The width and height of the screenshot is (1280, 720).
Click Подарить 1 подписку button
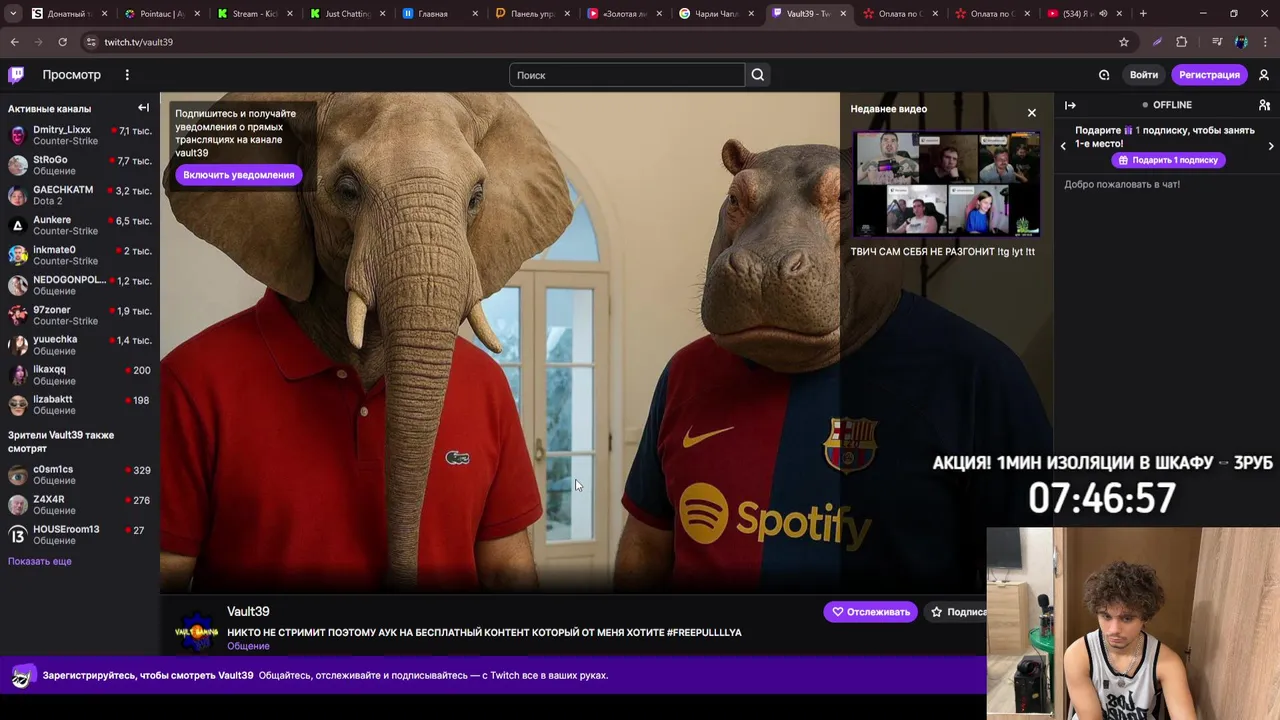(1168, 160)
